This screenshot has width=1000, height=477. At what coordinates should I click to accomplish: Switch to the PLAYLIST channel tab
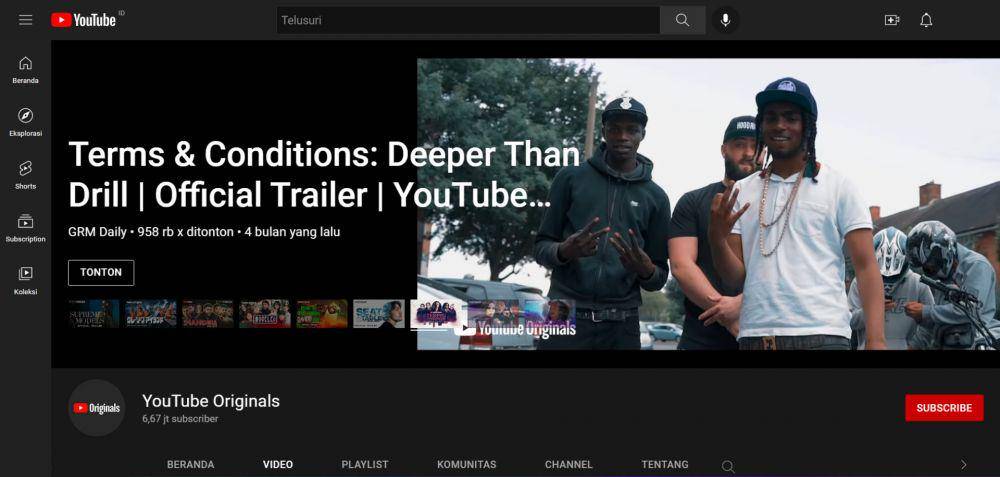[x=365, y=465]
